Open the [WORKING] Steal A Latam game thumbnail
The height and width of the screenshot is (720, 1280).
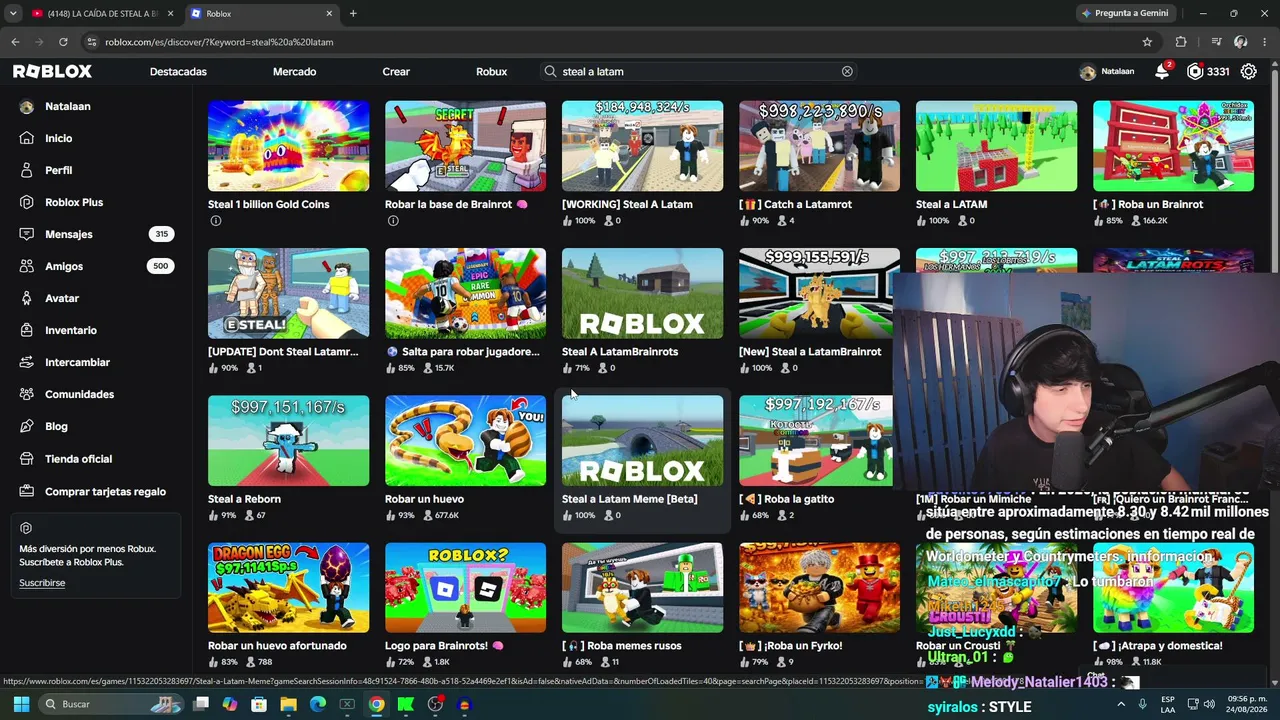point(642,146)
